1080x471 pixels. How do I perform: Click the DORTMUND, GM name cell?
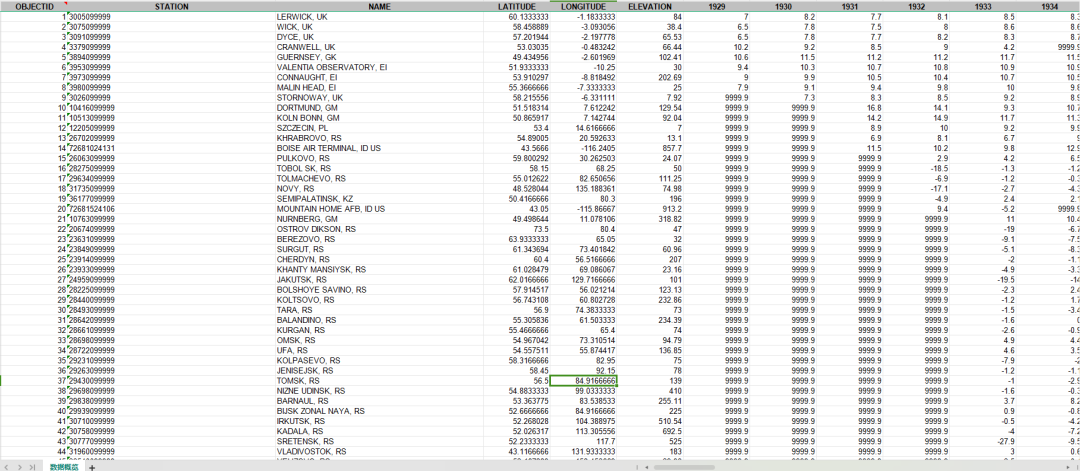[x=379, y=108]
